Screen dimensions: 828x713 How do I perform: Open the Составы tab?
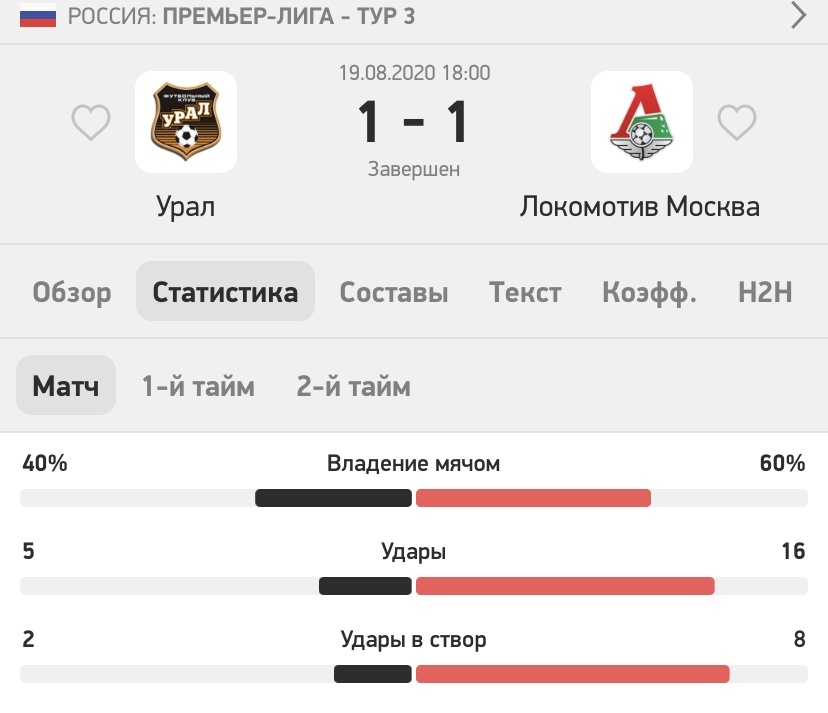click(x=394, y=292)
